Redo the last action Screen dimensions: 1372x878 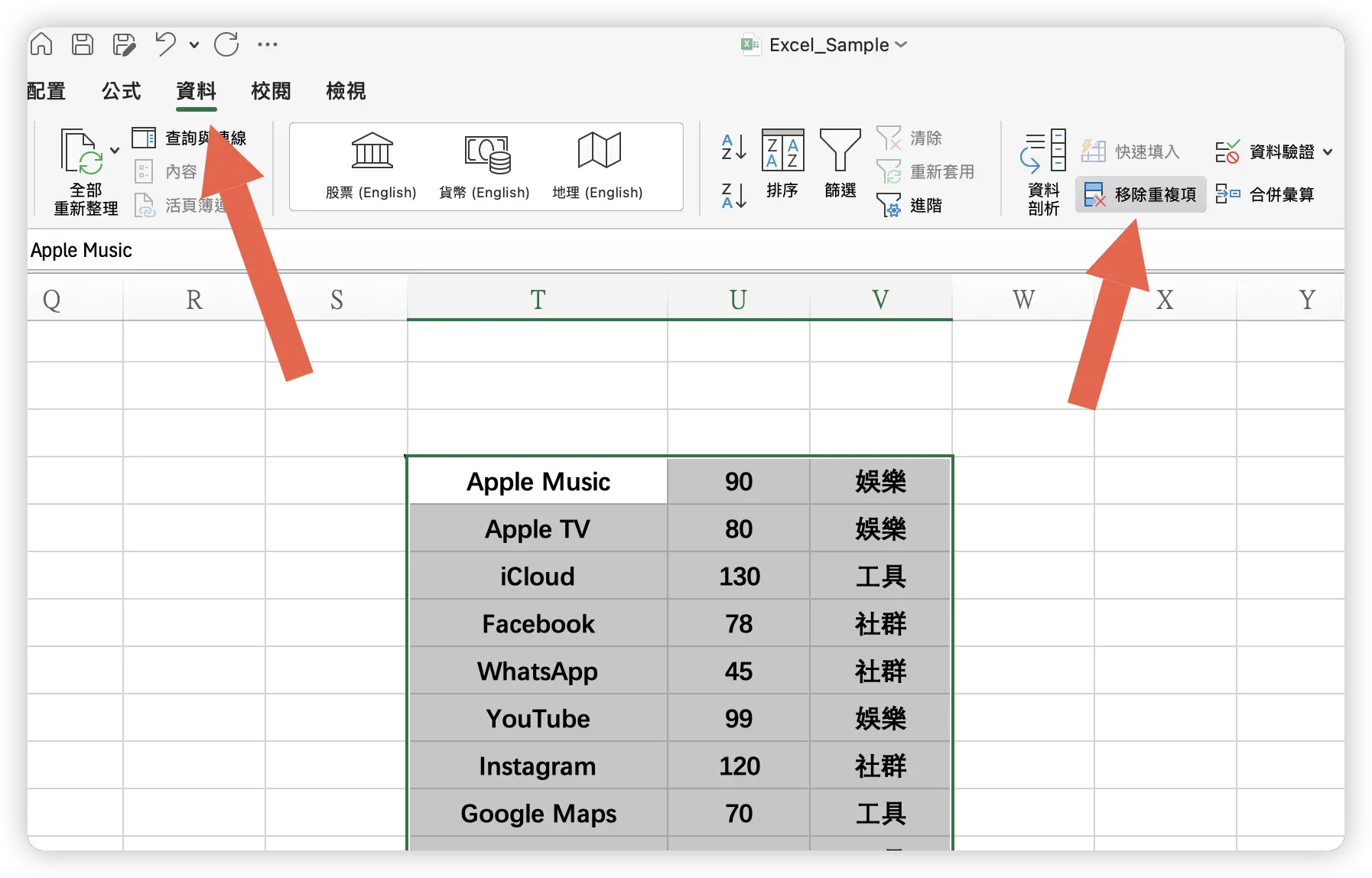(x=226, y=44)
